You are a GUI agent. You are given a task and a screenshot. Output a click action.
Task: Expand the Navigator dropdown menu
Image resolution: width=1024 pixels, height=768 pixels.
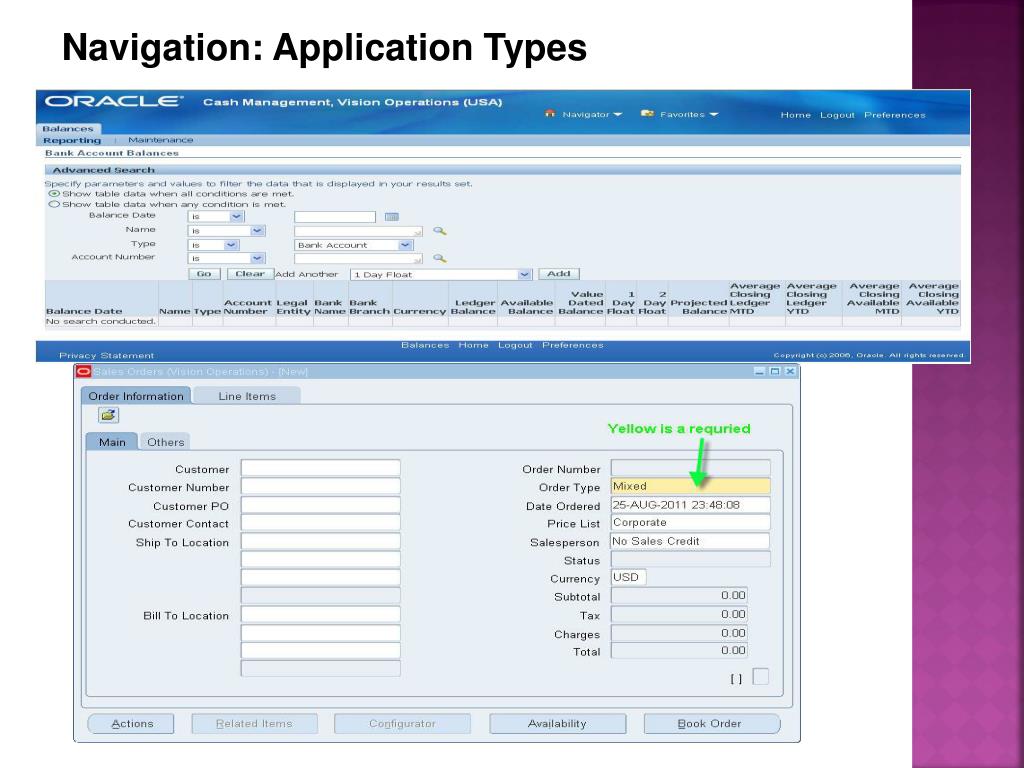(617, 114)
